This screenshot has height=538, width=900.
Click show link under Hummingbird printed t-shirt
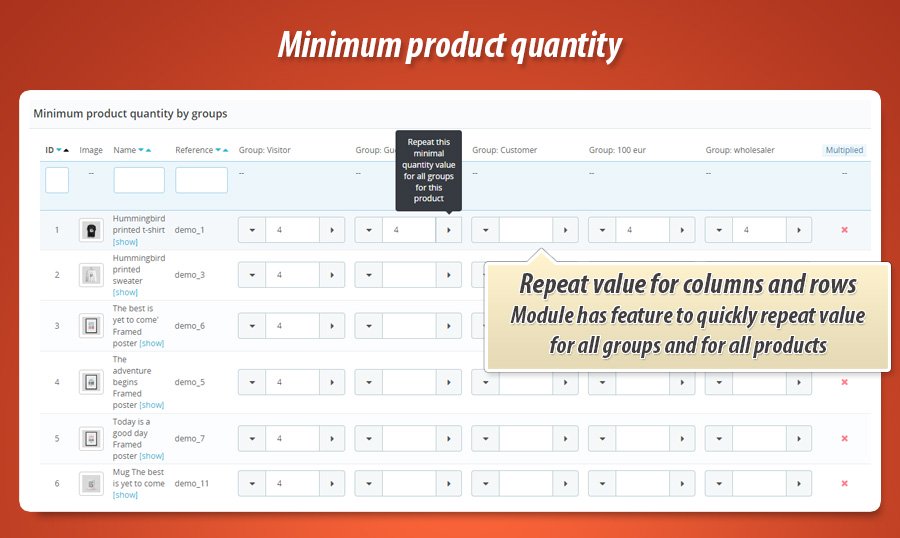click(x=125, y=242)
